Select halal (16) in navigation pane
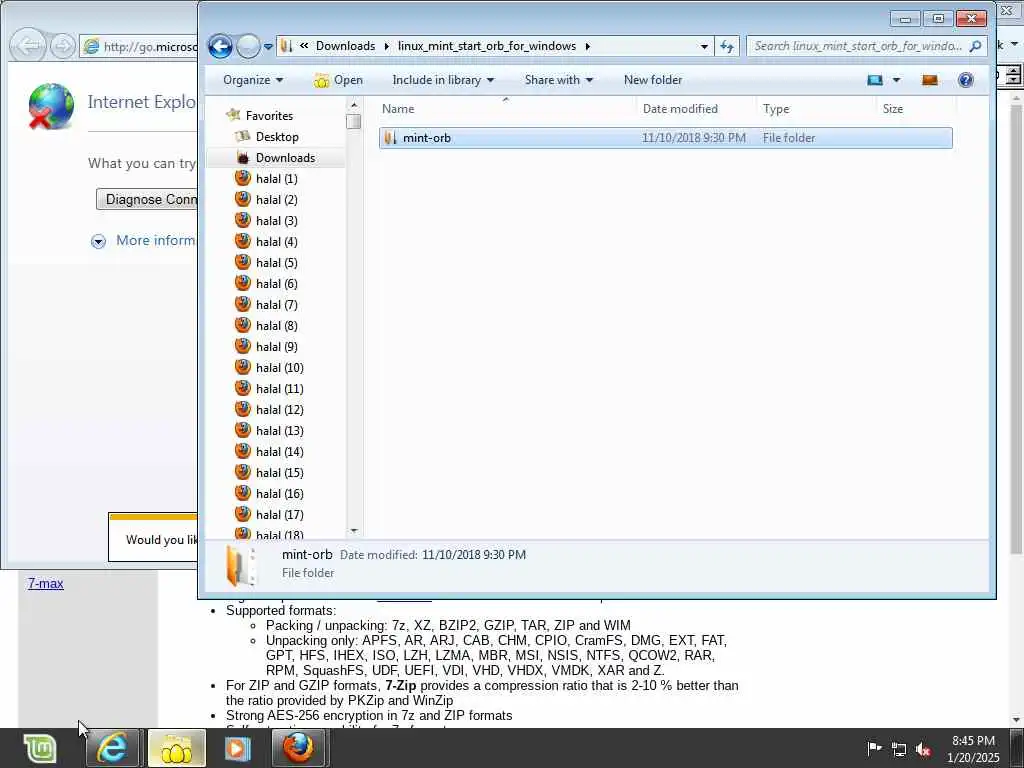The image size is (1024, 768). (280, 493)
